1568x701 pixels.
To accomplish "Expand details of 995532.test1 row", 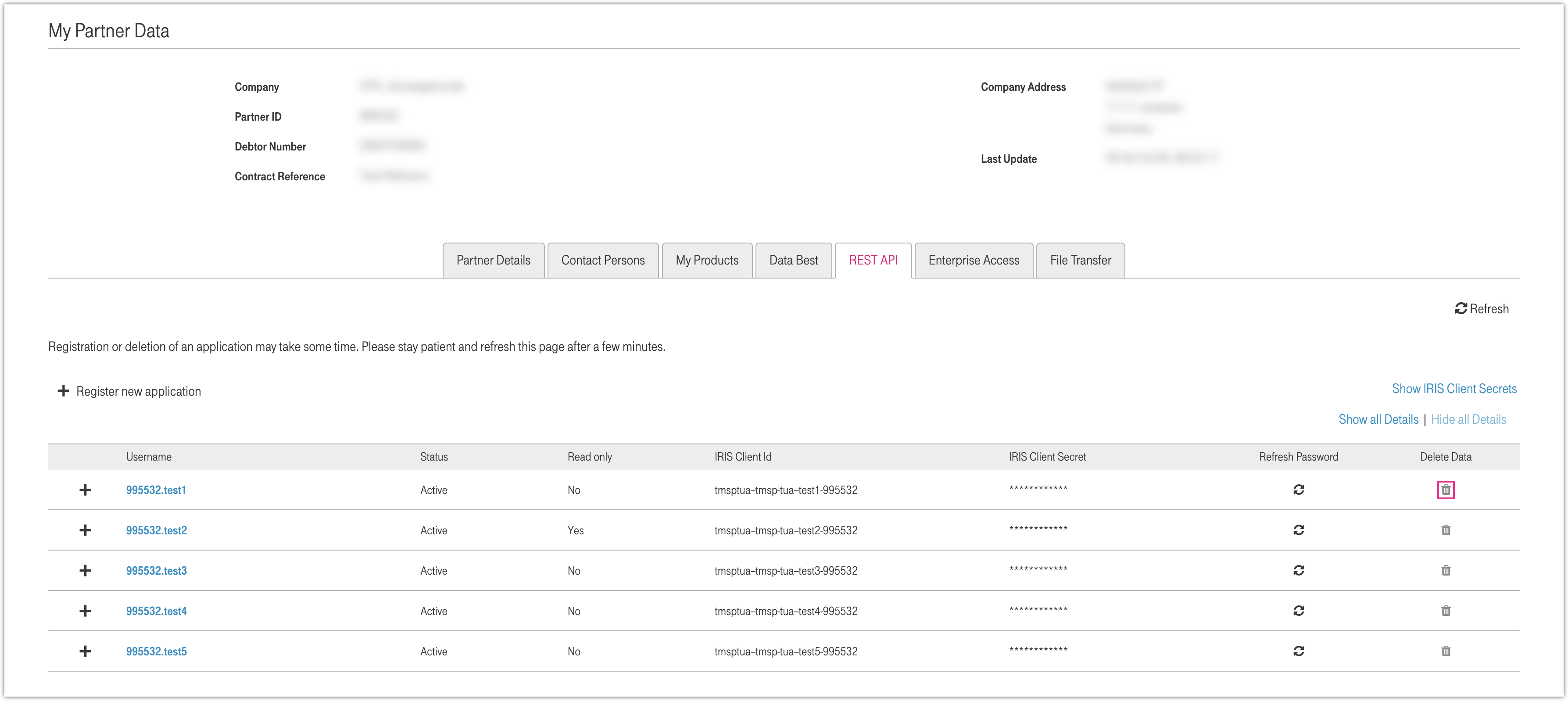I will pos(85,490).
